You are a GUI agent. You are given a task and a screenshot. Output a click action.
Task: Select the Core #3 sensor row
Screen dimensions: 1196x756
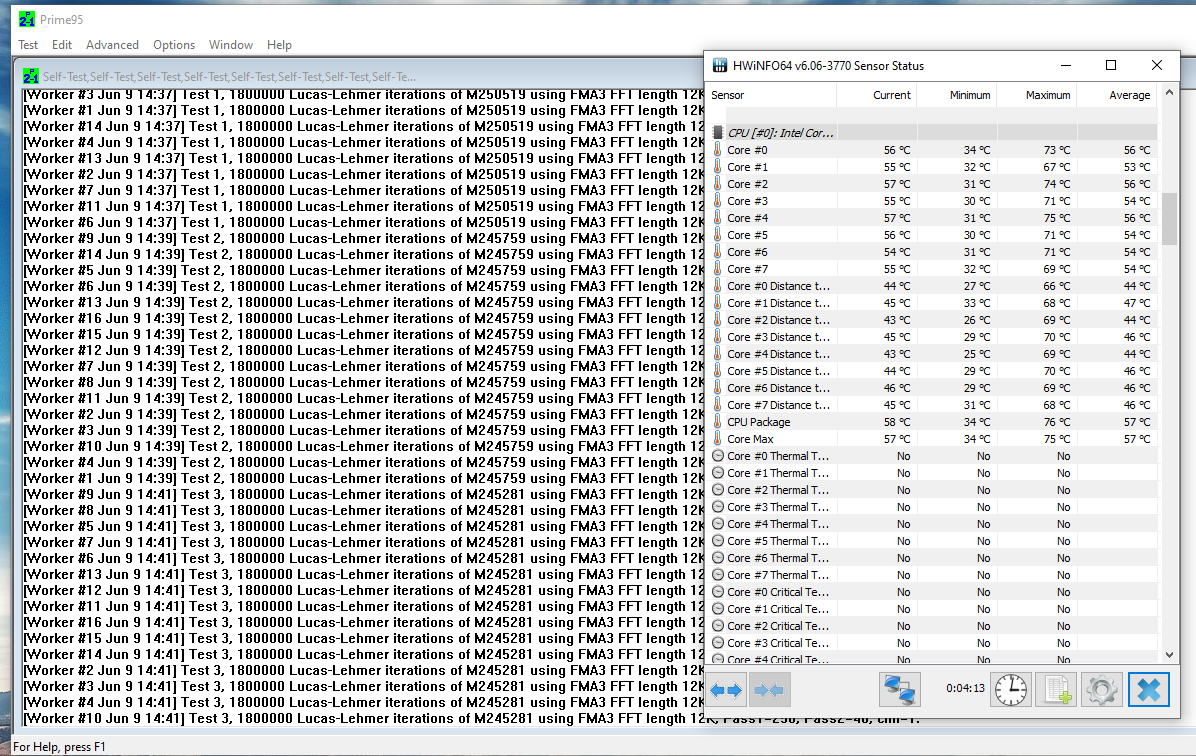[932, 201]
